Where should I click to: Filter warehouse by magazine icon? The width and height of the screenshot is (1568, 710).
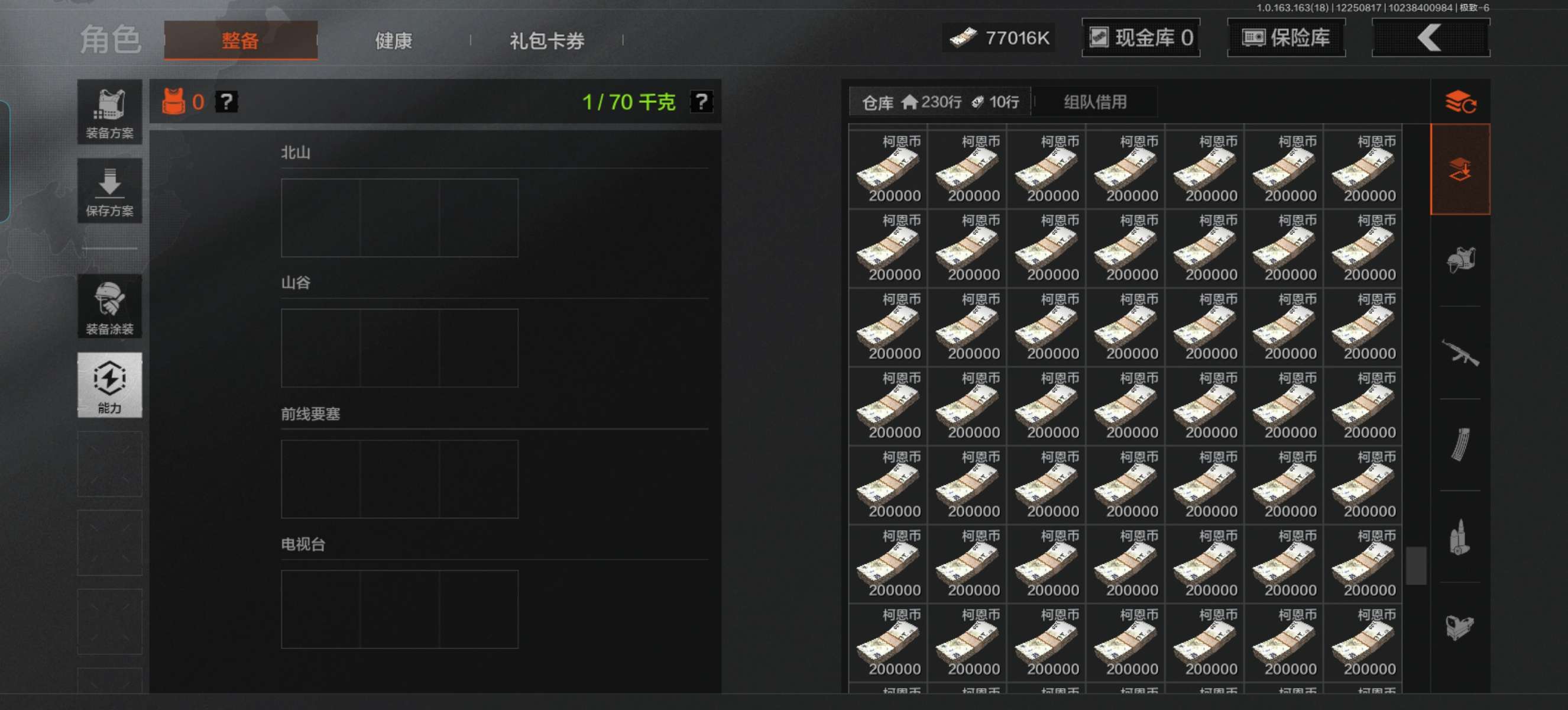pyautogui.click(x=1460, y=444)
